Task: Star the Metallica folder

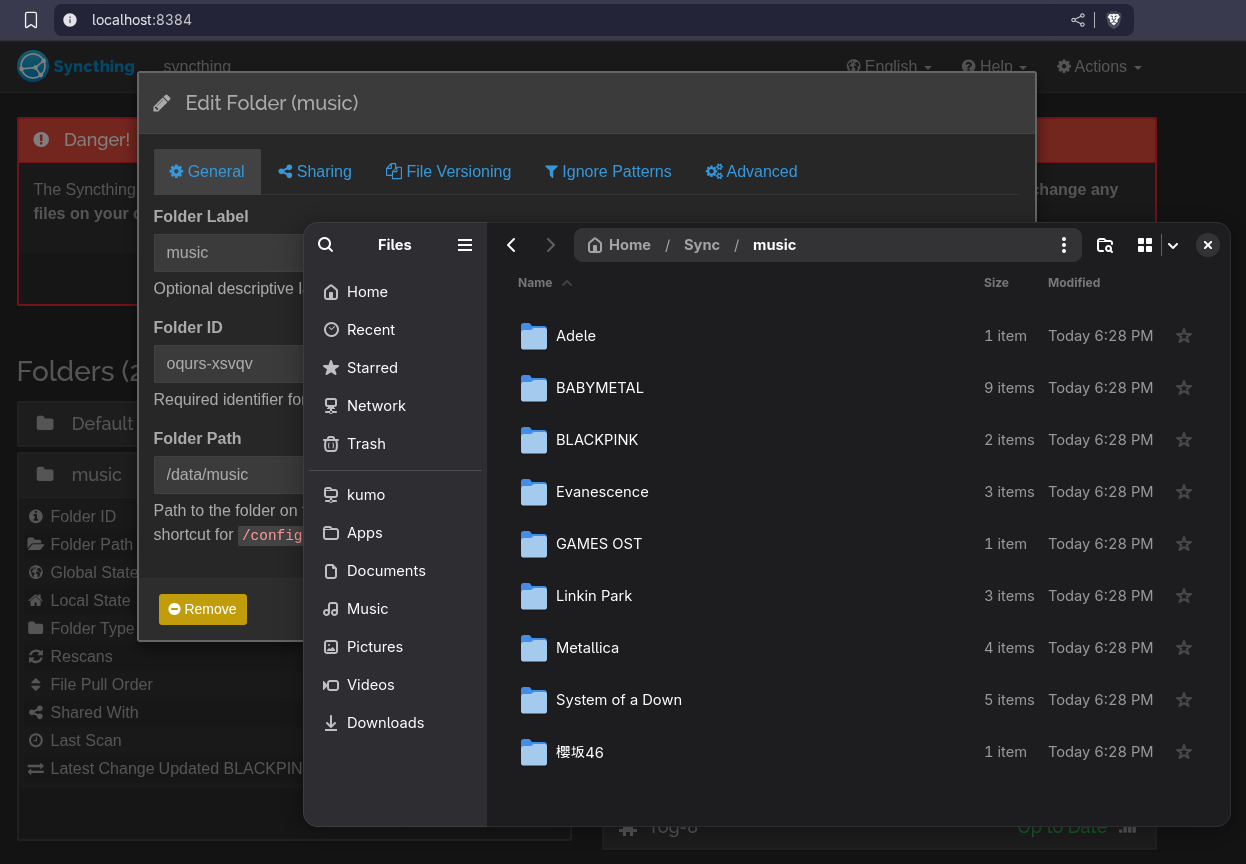Action: pyautogui.click(x=1184, y=648)
